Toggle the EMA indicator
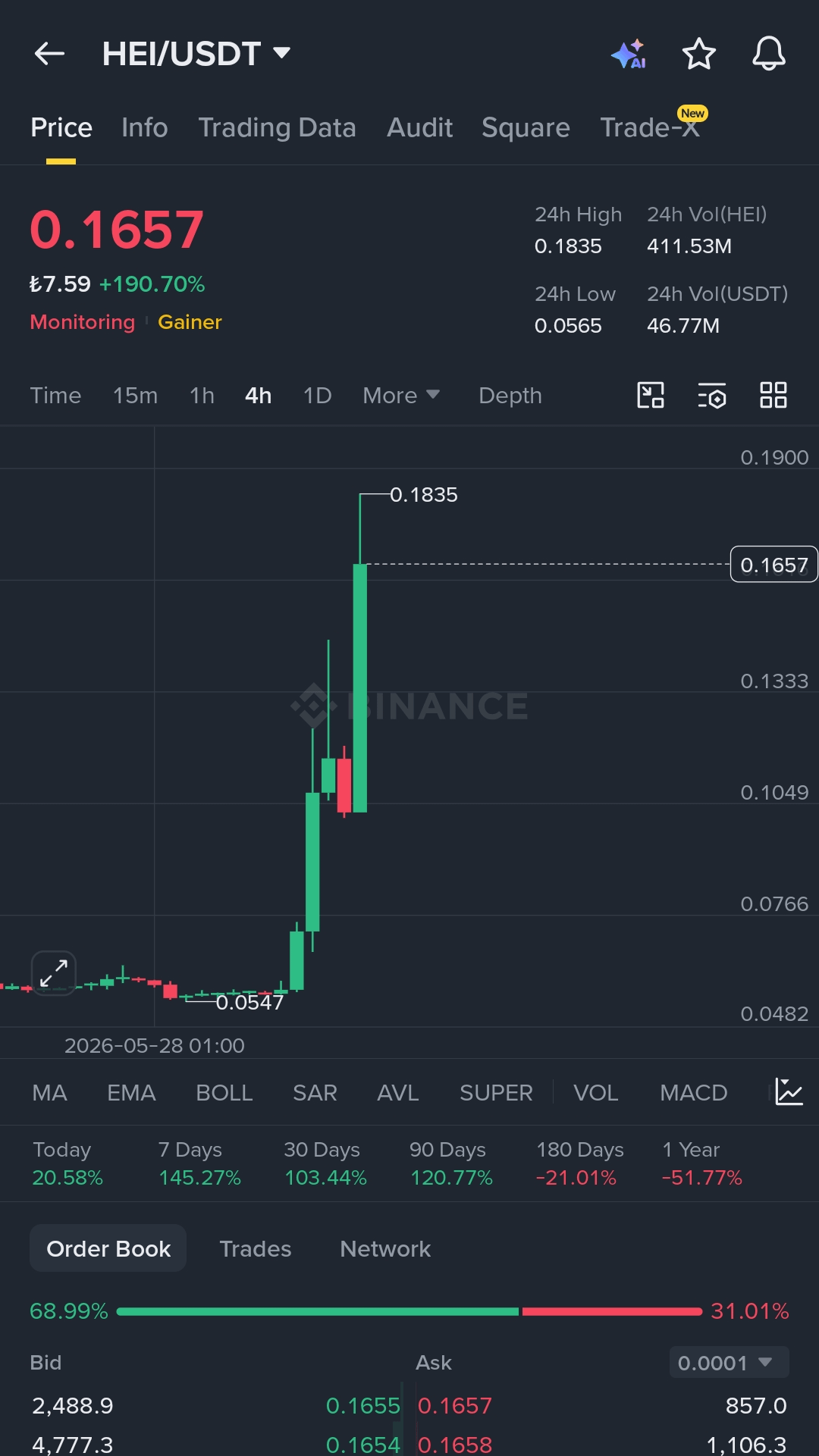Viewport: 819px width, 1456px height. click(131, 1092)
